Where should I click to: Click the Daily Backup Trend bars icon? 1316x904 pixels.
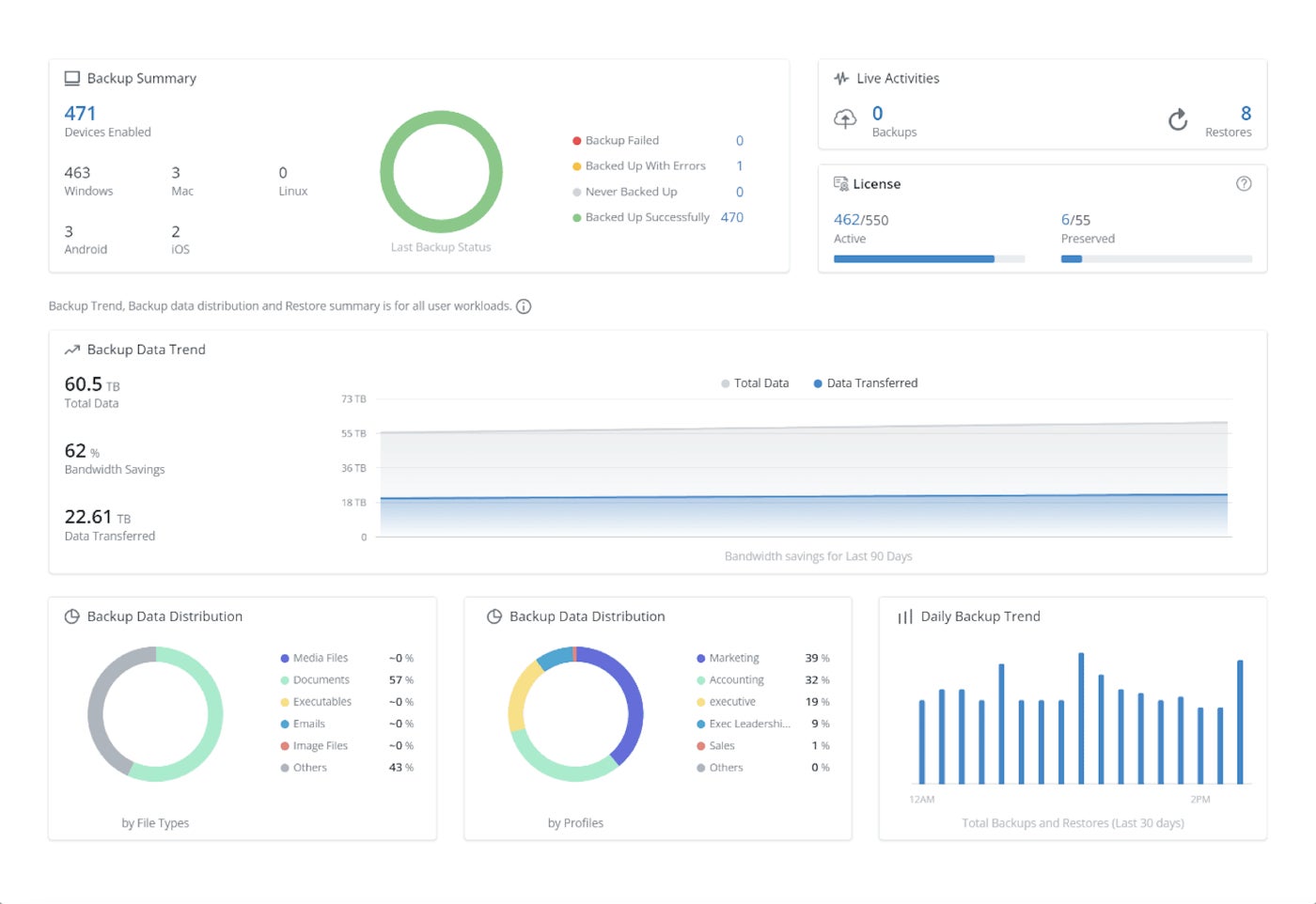[905, 616]
